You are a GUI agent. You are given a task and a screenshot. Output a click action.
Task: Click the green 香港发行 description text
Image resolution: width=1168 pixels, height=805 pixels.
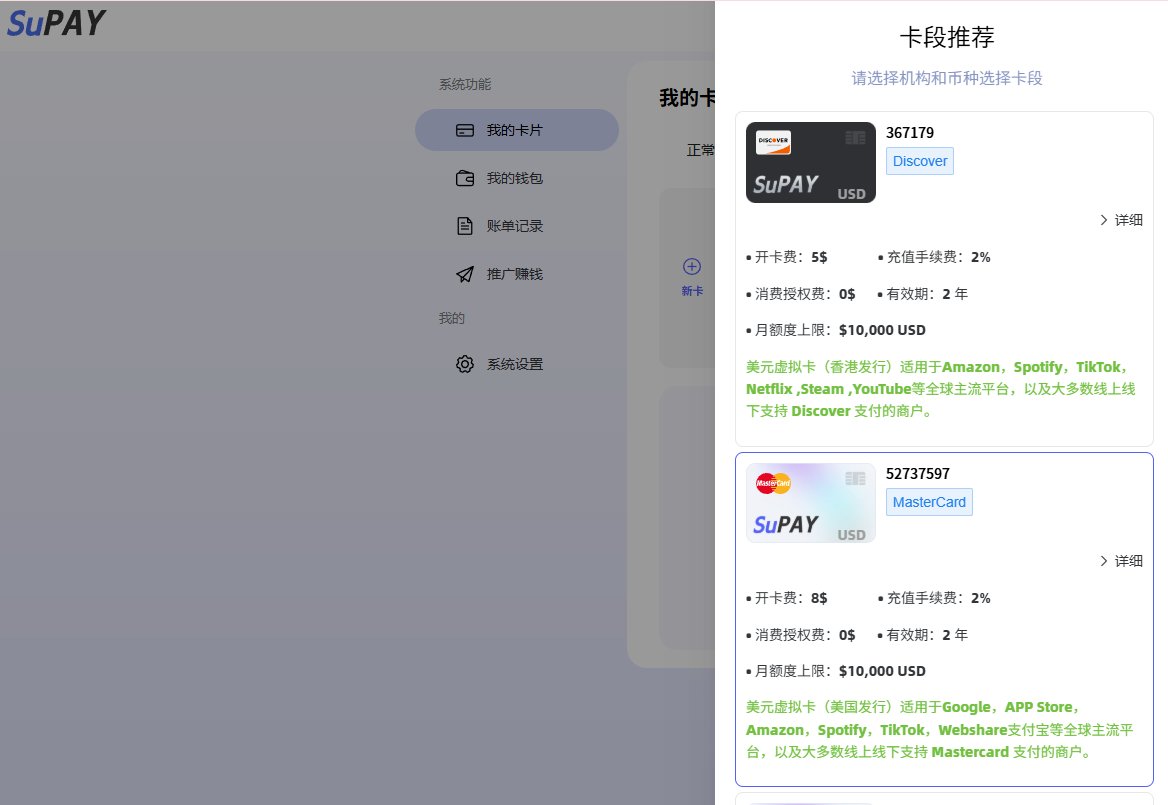941,389
